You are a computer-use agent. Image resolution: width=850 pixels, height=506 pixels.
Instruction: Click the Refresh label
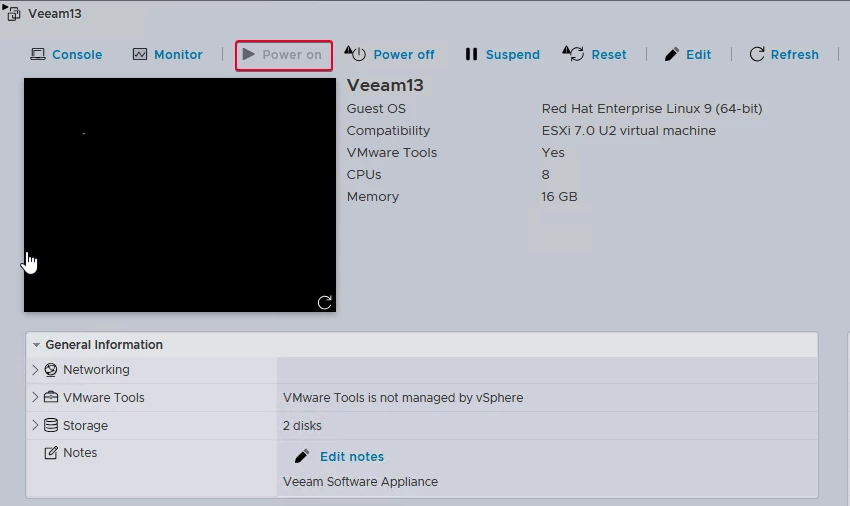coord(794,55)
